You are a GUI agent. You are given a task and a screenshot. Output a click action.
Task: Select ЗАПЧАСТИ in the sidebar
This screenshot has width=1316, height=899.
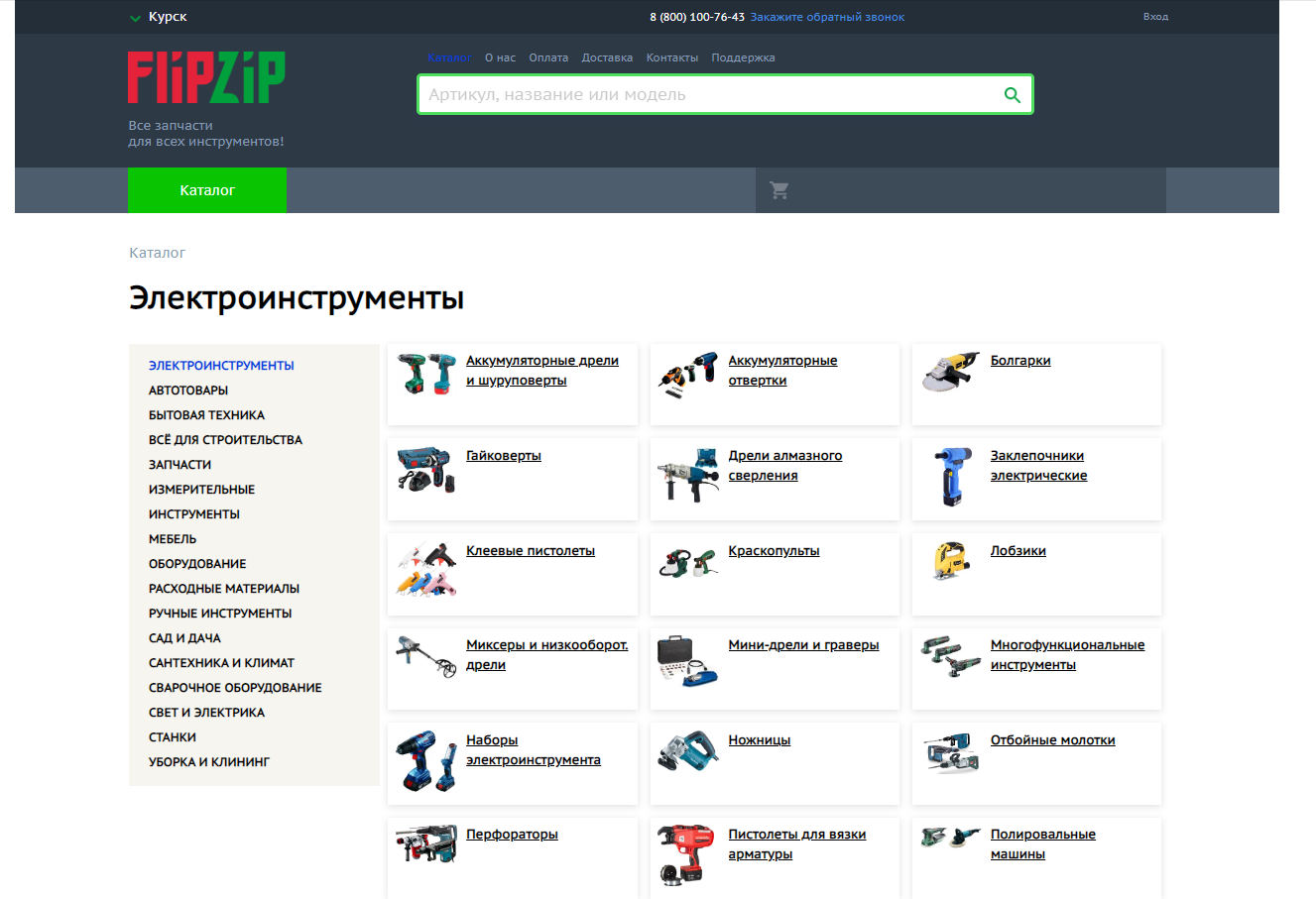coord(179,465)
